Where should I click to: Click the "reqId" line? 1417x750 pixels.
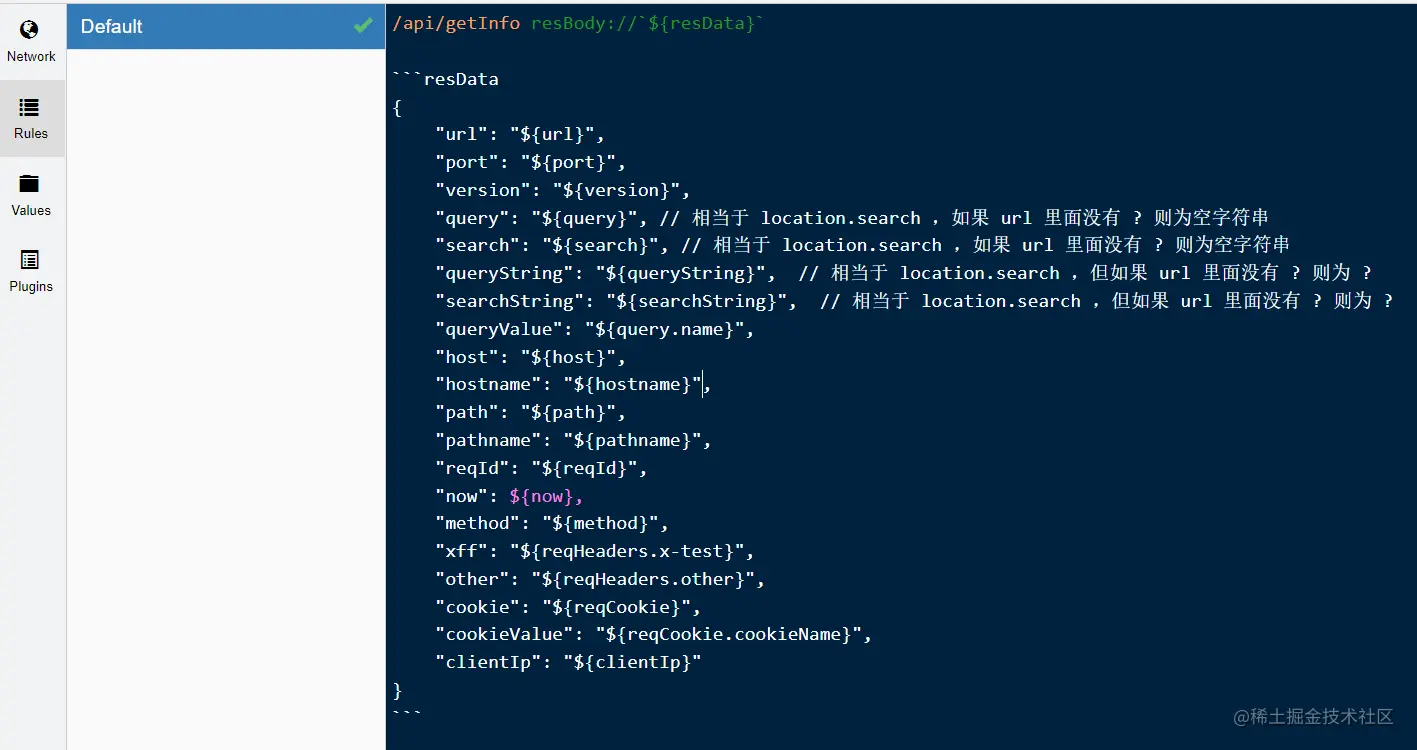point(541,468)
